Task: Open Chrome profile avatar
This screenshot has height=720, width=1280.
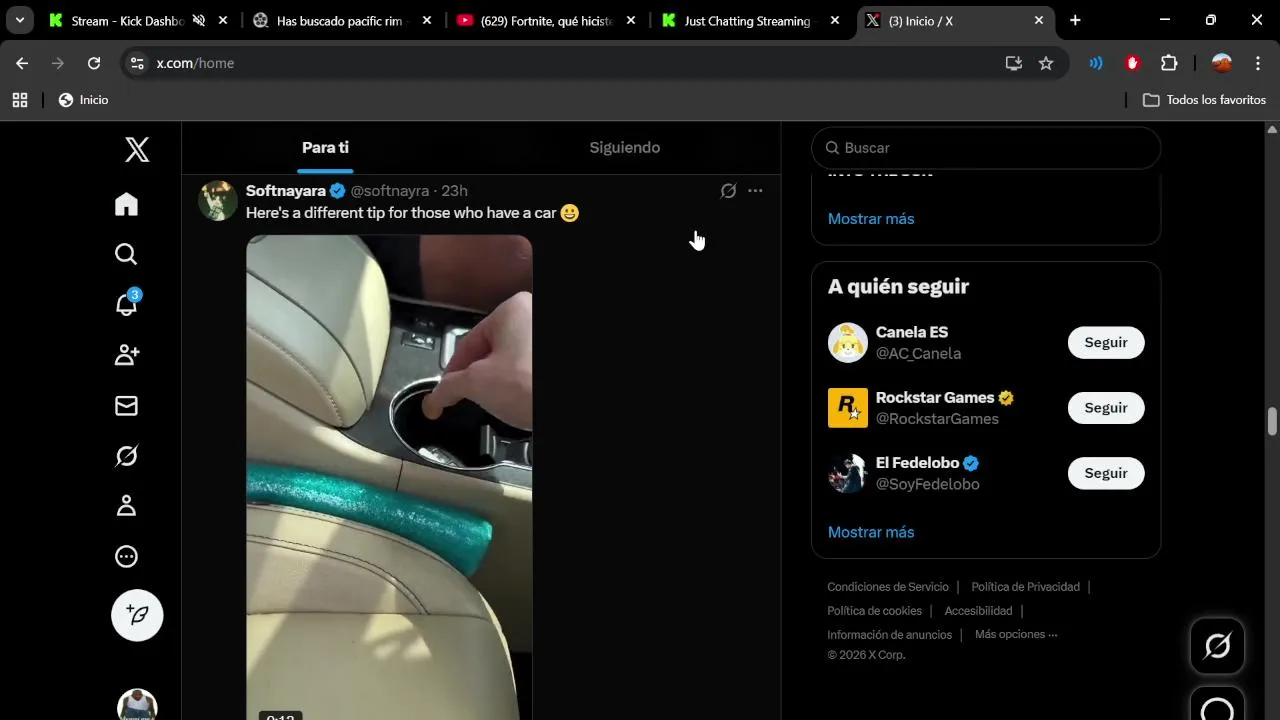Action: pyautogui.click(x=1222, y=63)
